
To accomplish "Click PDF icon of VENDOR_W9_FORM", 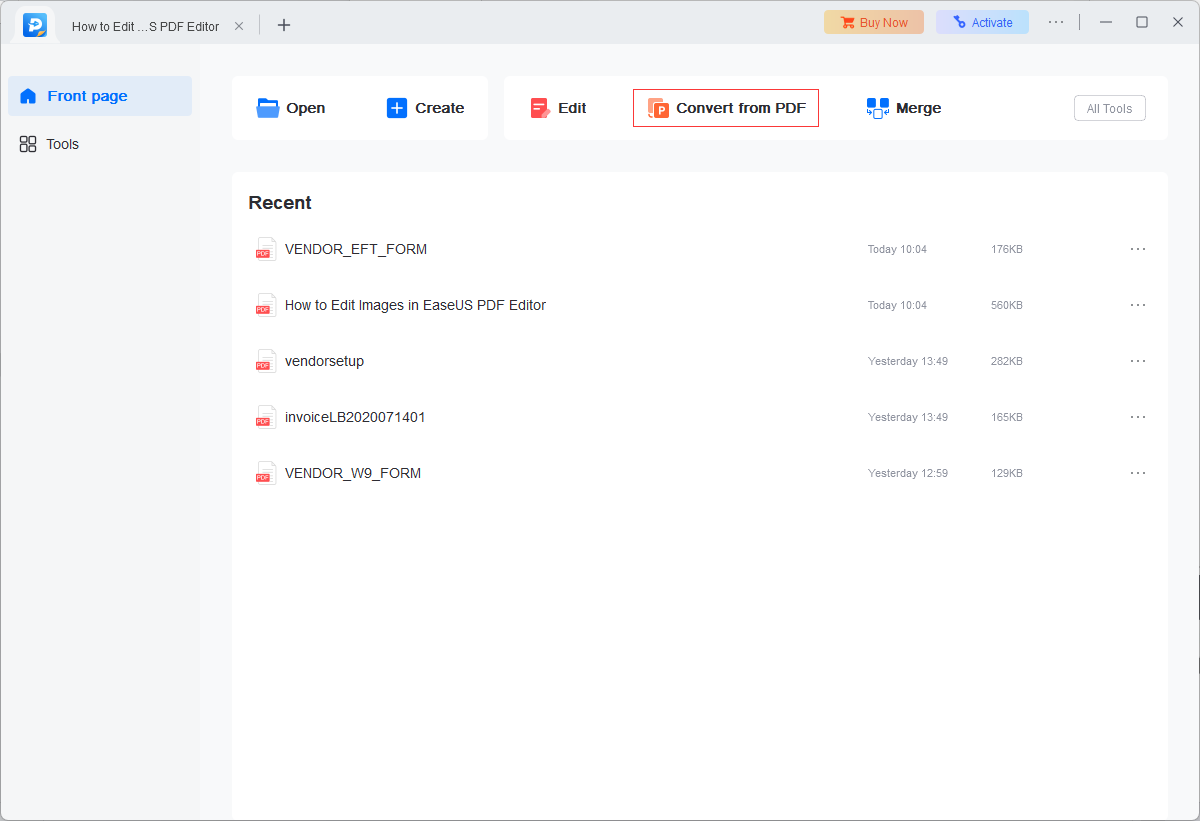I will 265,473.
